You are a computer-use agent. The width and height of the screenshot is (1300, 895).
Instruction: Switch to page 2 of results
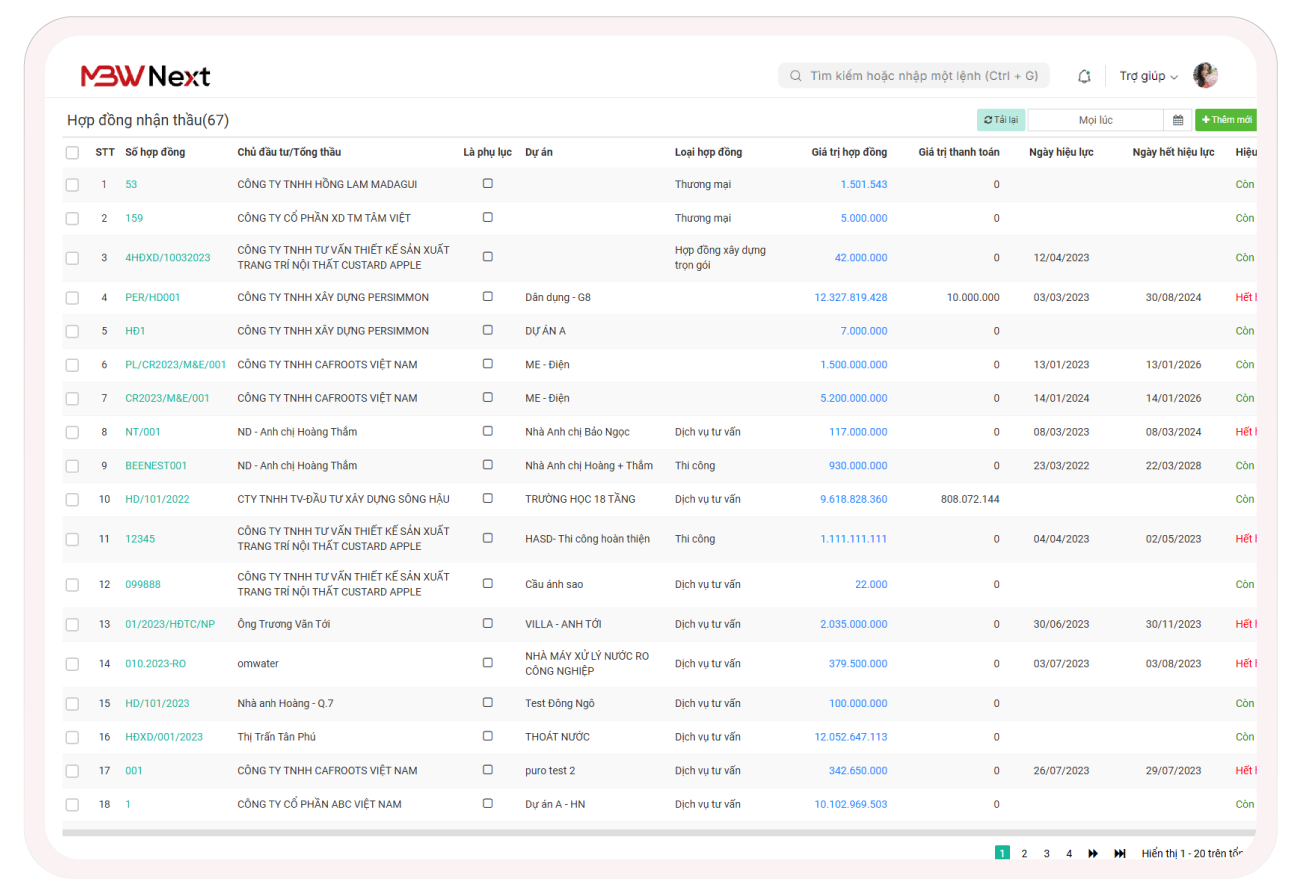1024,853
